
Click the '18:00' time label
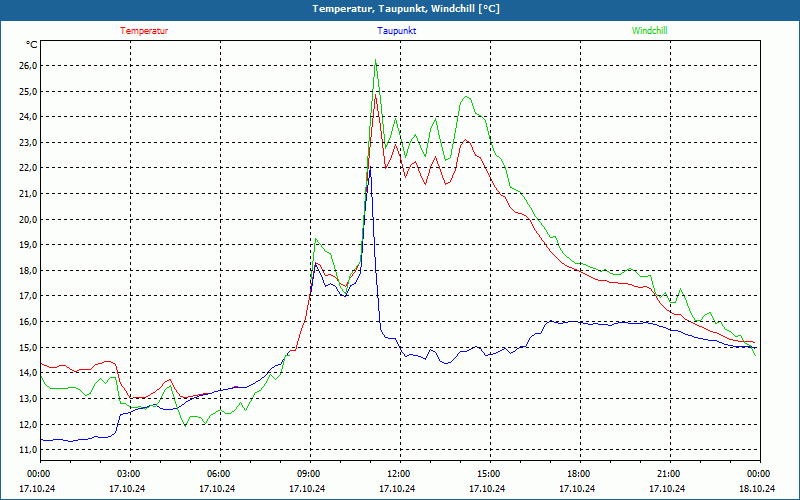click(580, 473)
